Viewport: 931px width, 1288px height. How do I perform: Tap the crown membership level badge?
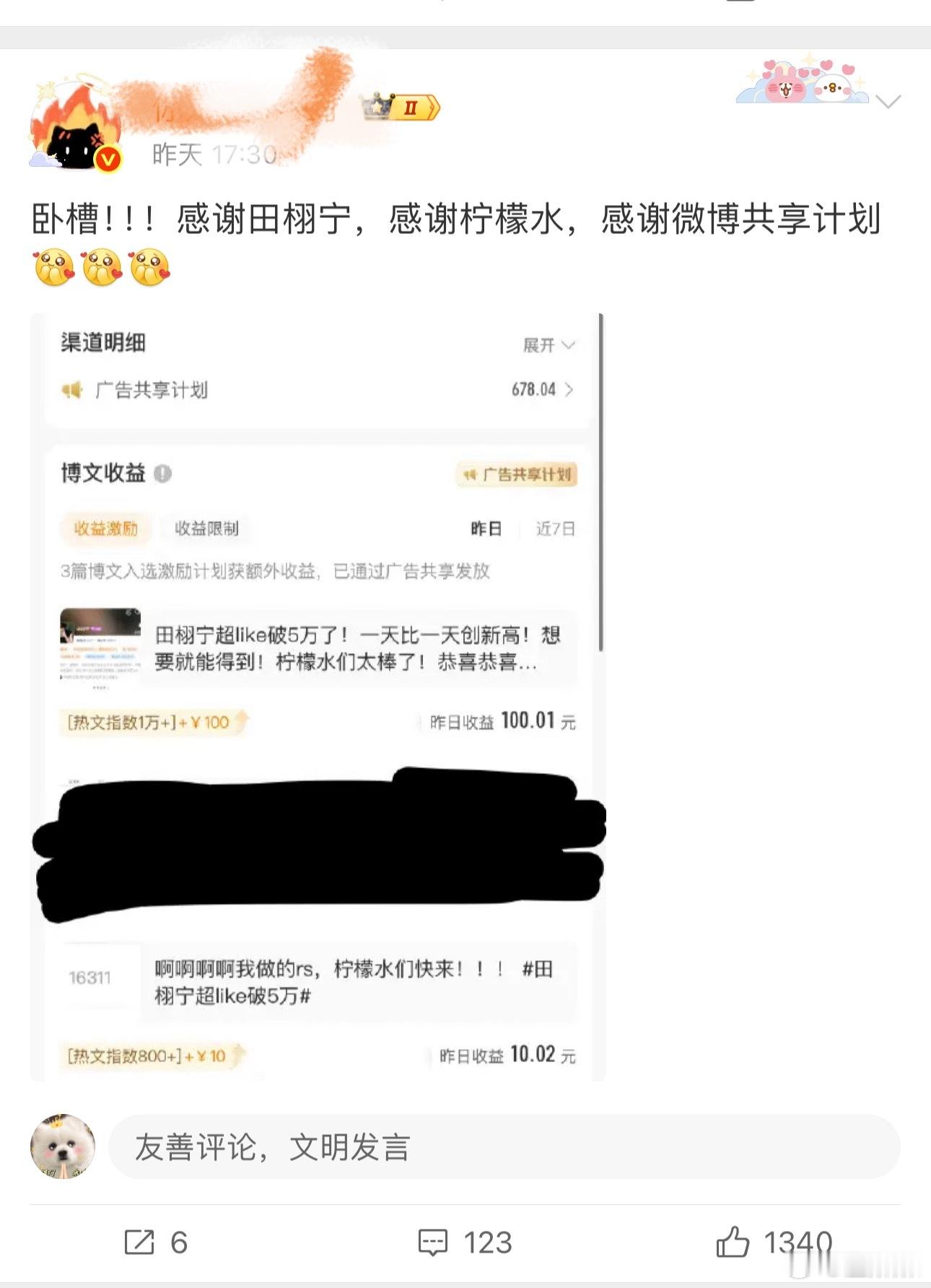[401, 108]
